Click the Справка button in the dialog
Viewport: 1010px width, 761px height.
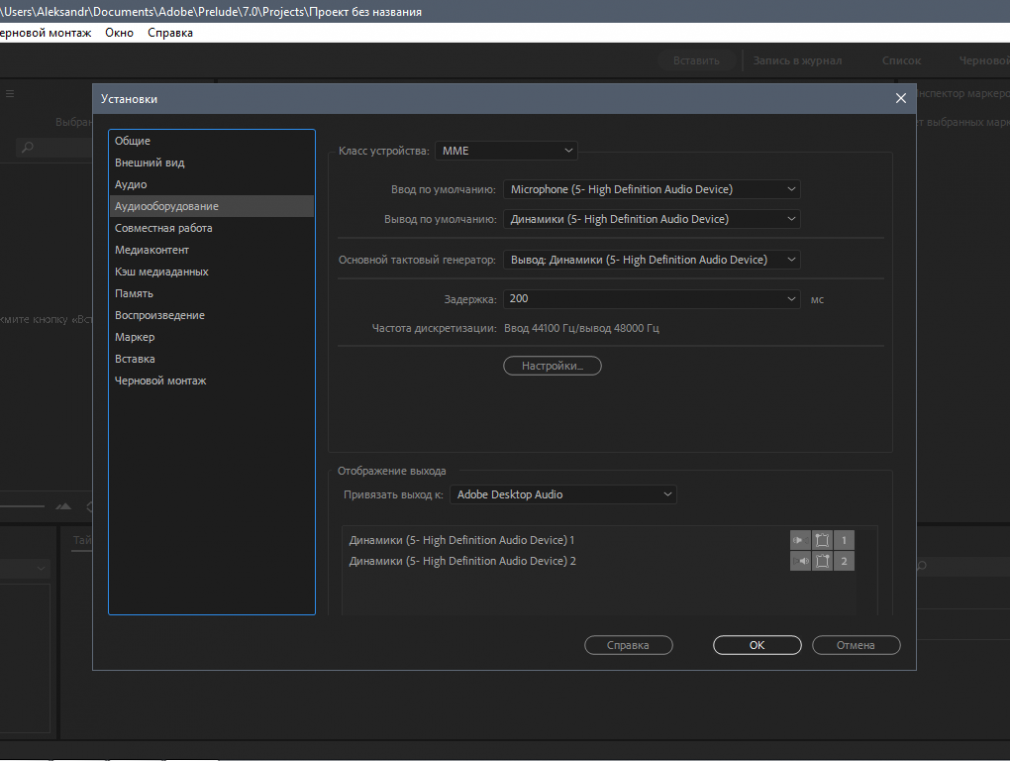point(628,645)
